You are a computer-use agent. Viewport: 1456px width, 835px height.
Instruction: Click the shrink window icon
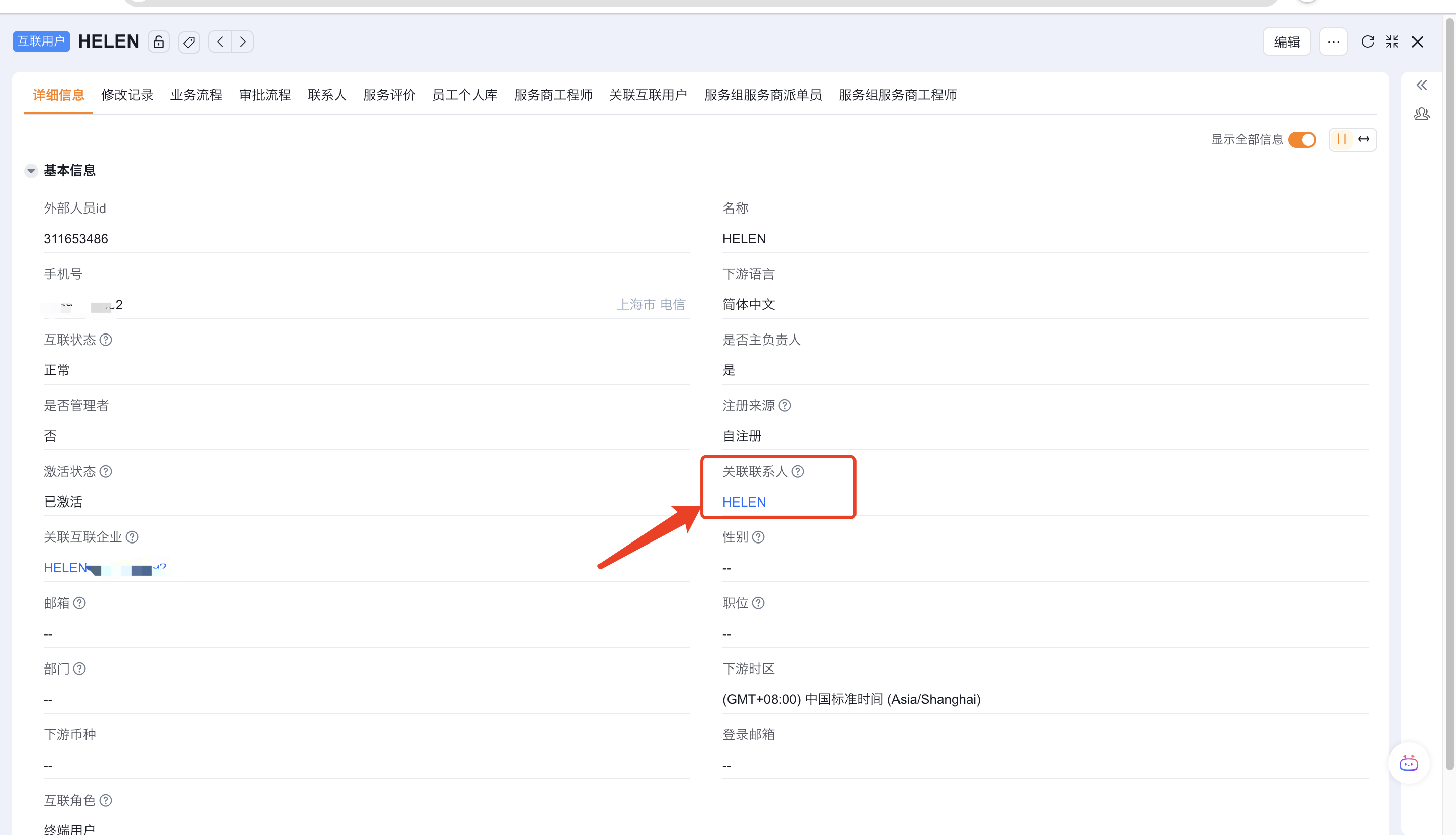pos(1392,42)
